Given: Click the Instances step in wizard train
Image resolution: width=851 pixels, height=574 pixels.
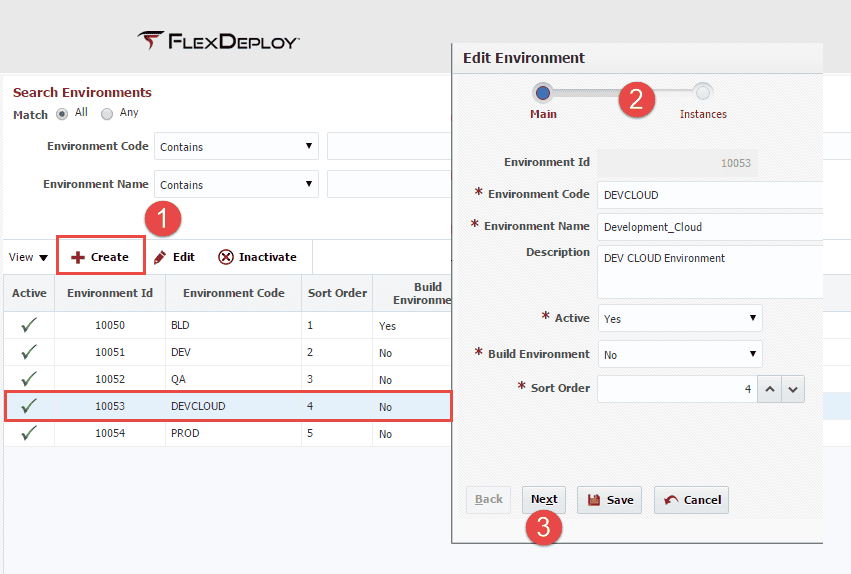Looking at the screenshot, I should coord(703,101).
